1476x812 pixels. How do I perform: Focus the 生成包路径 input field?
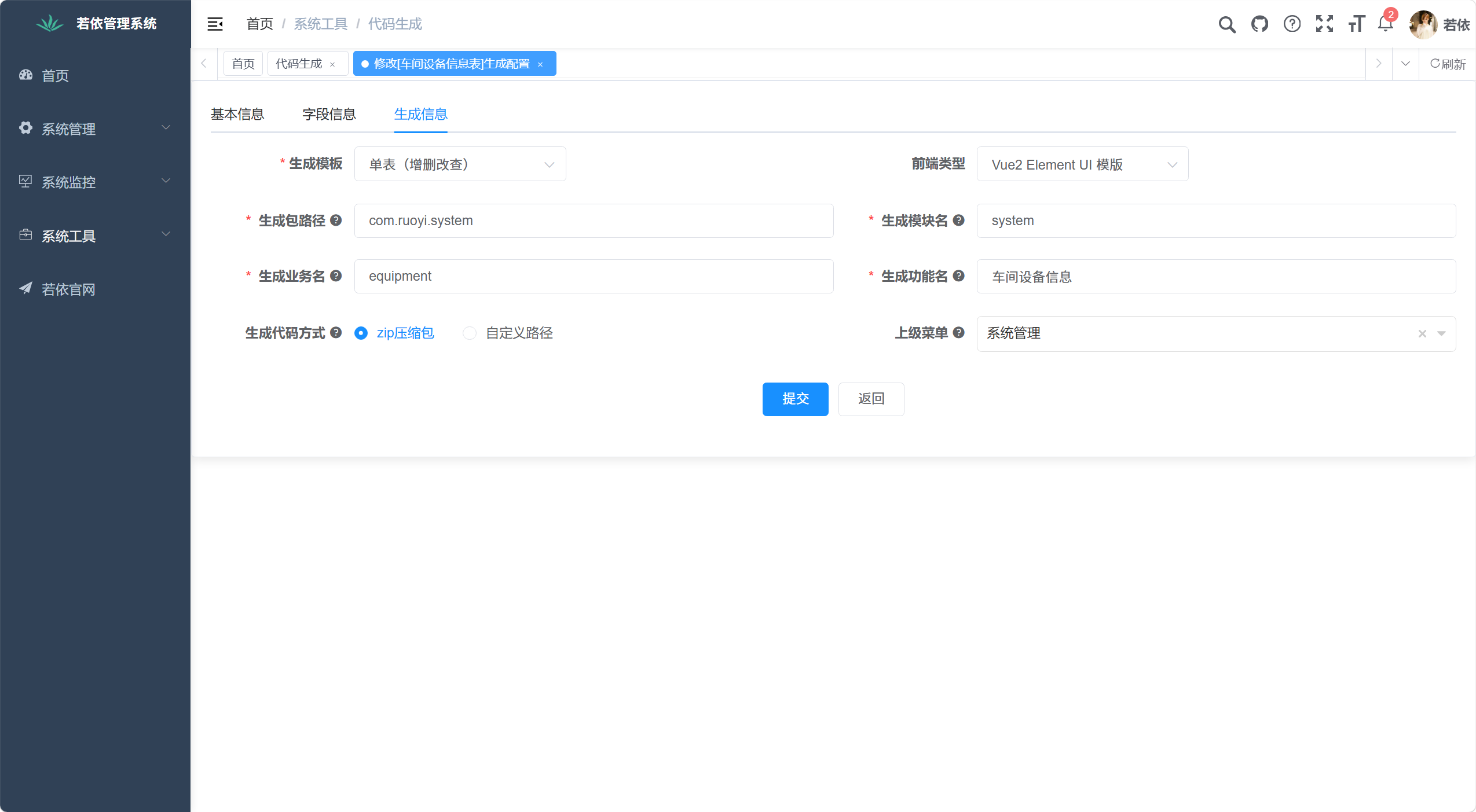pos(594,221)
